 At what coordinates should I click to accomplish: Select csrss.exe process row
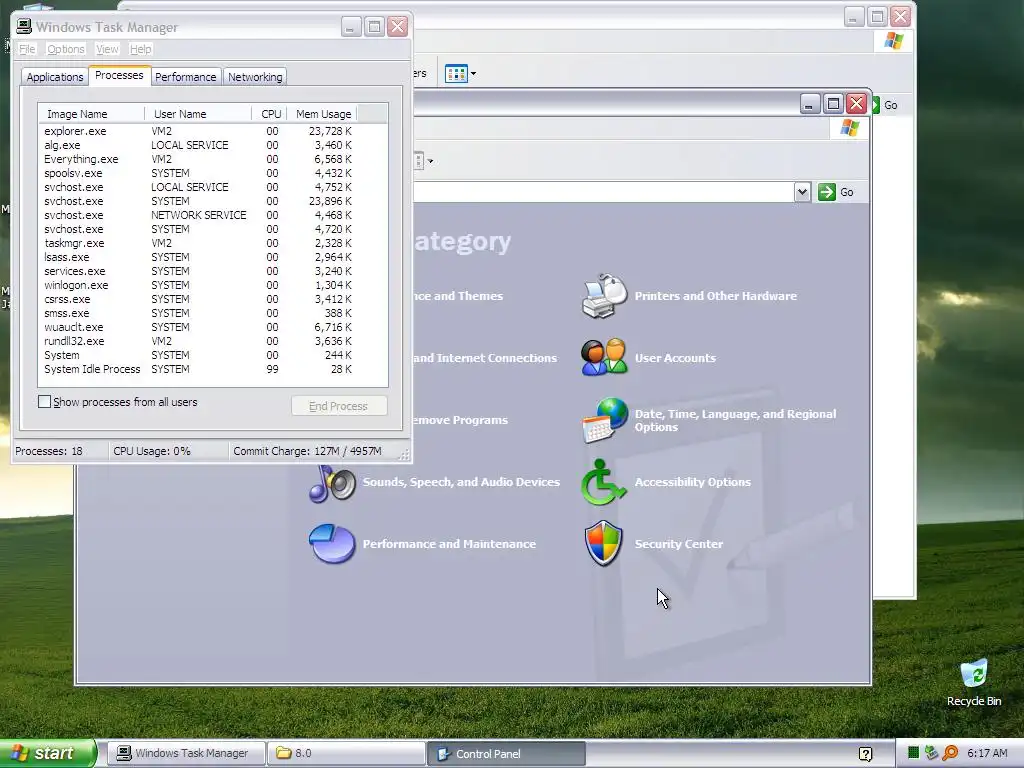coord(198,299)
